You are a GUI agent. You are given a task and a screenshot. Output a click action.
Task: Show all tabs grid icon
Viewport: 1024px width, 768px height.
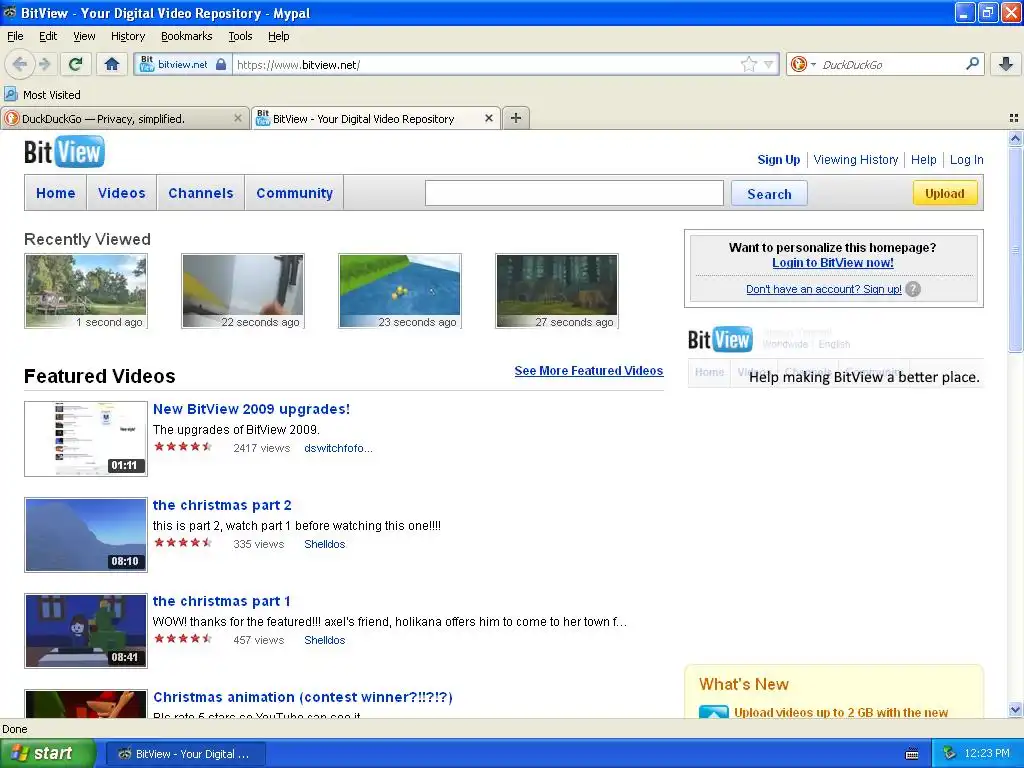(x=1014, y=118)
